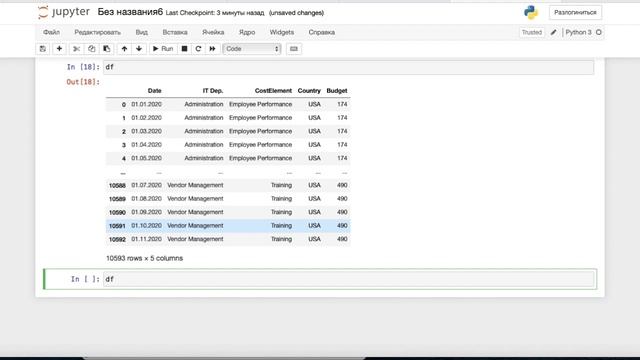
Task: Click the Country column header
Action: pyautogui.click(x=309, y=91)
